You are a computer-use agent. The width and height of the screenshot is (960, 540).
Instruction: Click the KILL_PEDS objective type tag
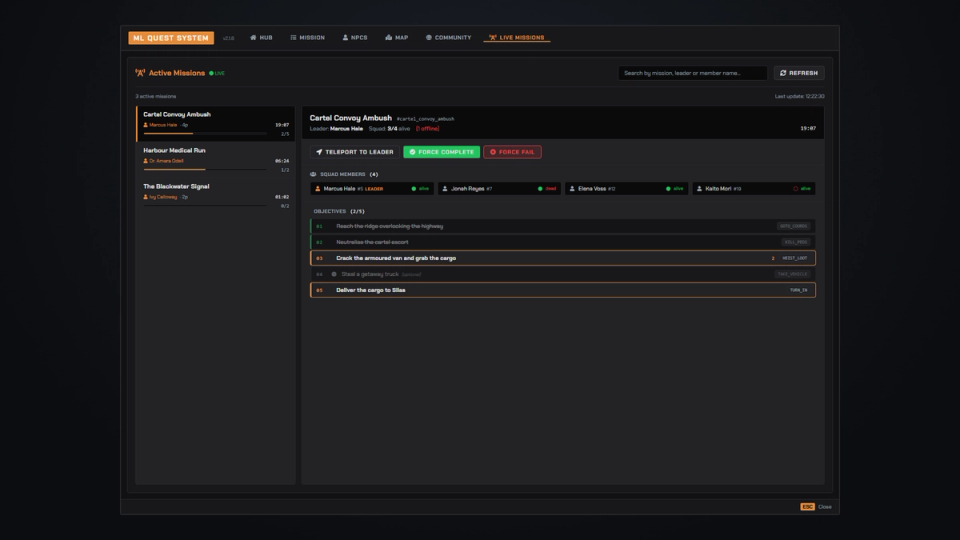click(x=795, y=242)
